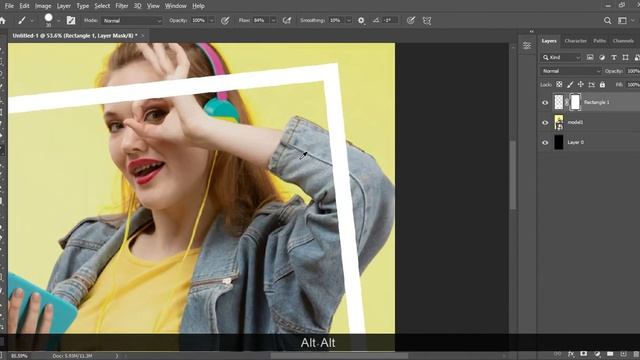Lock artboard nesting icon
This screenshot has height=360, width=640.
click(591, 84)
